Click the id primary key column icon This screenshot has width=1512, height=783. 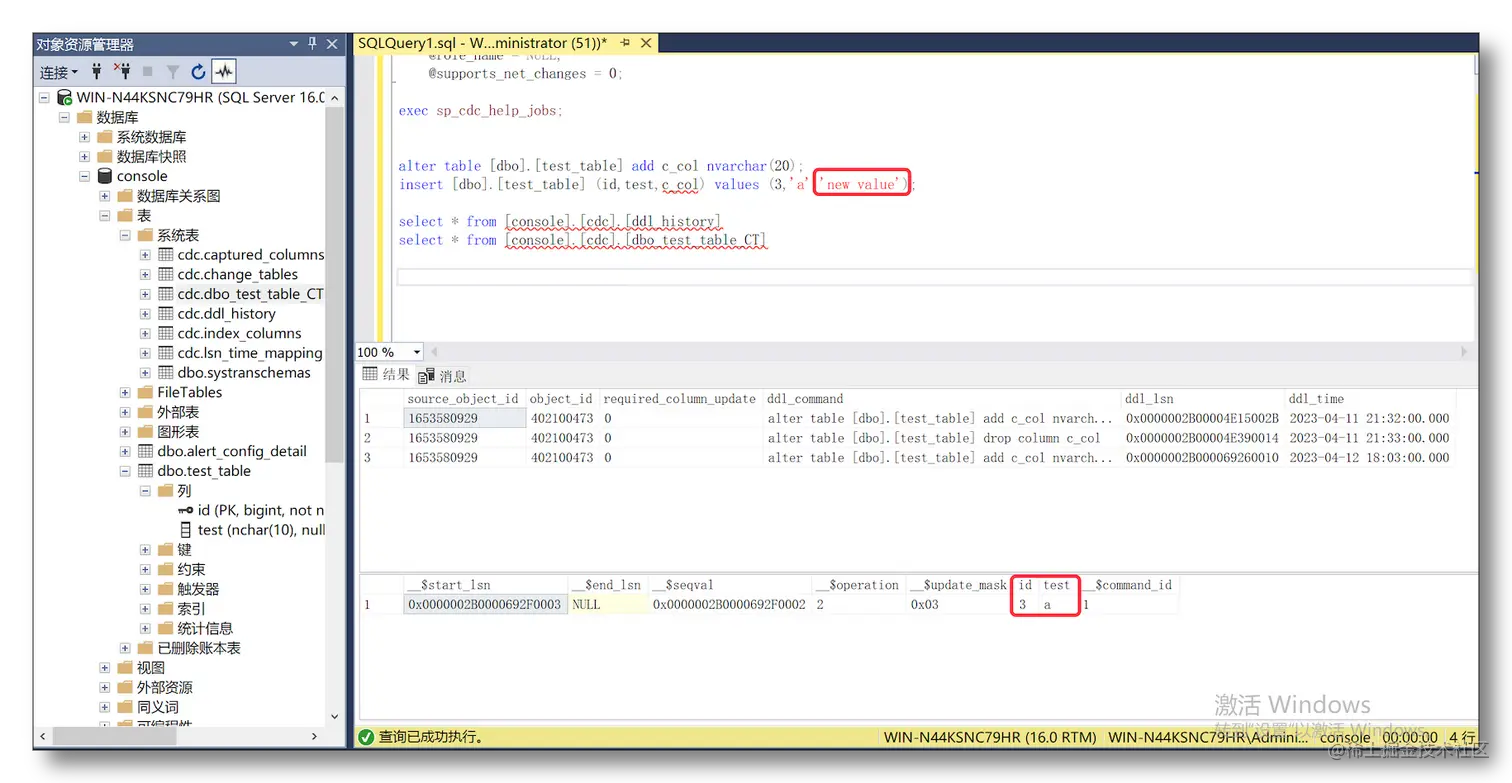(186, 510)
